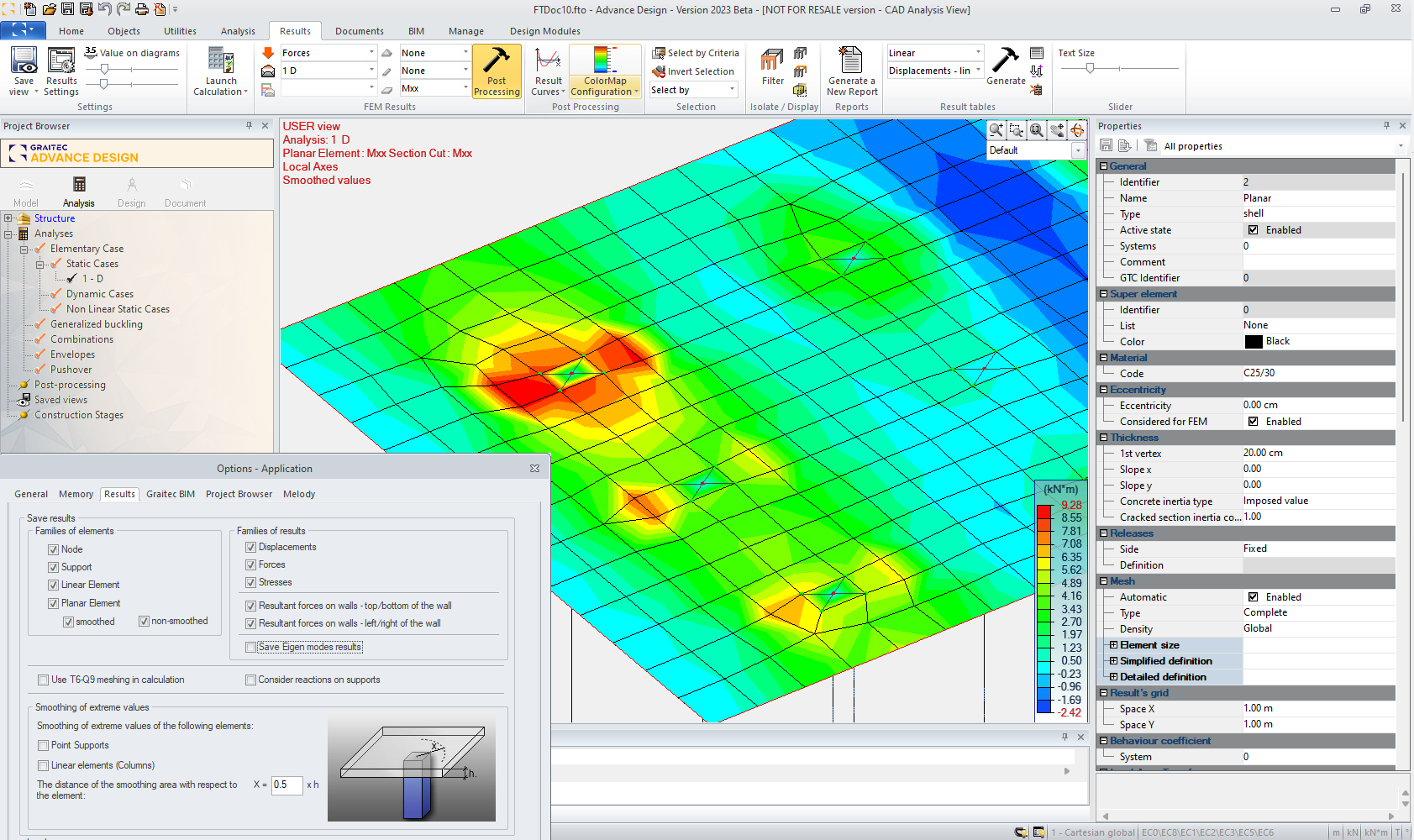
Task: Click the Black color swatch in properties
Action: coord(1254,341)
